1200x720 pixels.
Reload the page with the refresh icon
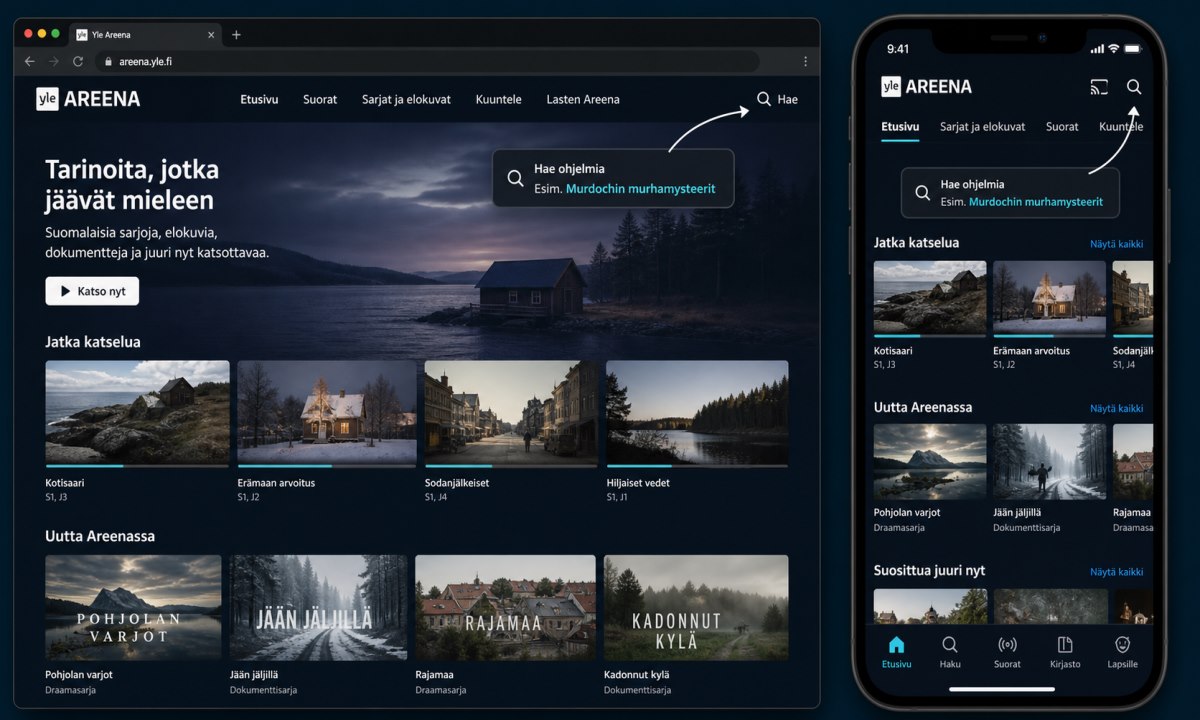77,61
